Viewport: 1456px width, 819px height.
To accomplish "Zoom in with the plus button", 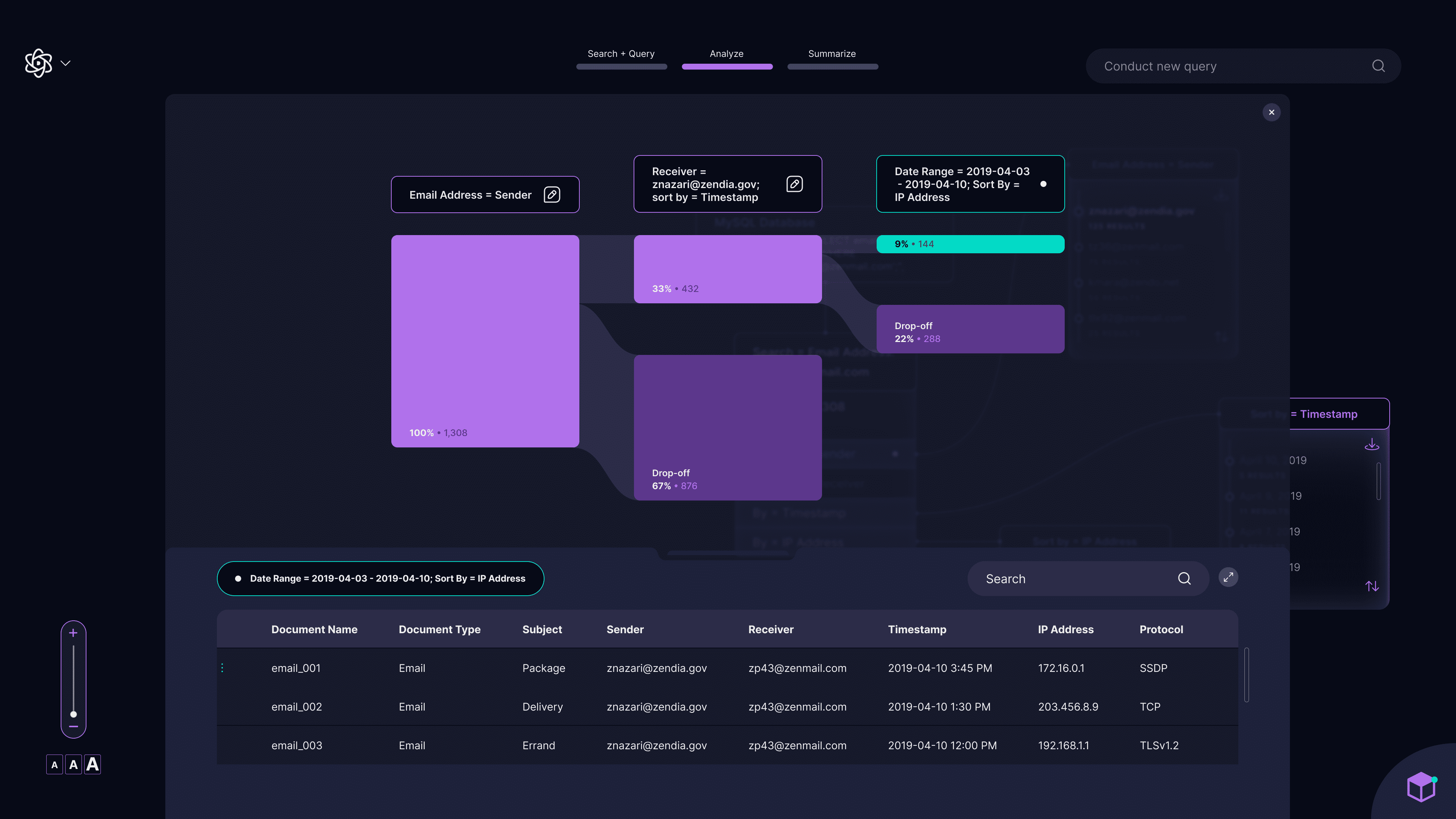I will click(x=73, y=633).
